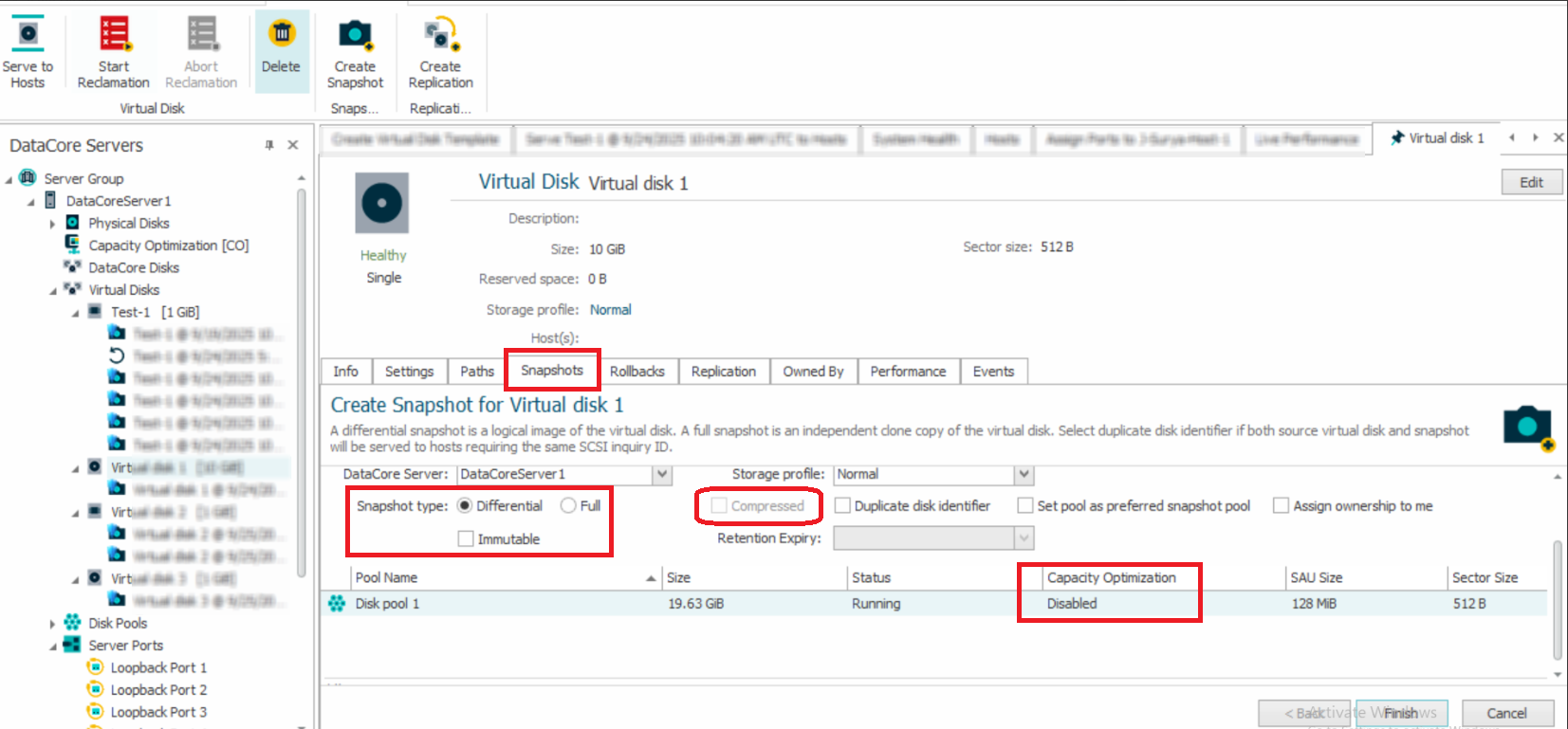The image size is (1568, 729).
Task: Open the Performance tab
Action: pos(908,372)
